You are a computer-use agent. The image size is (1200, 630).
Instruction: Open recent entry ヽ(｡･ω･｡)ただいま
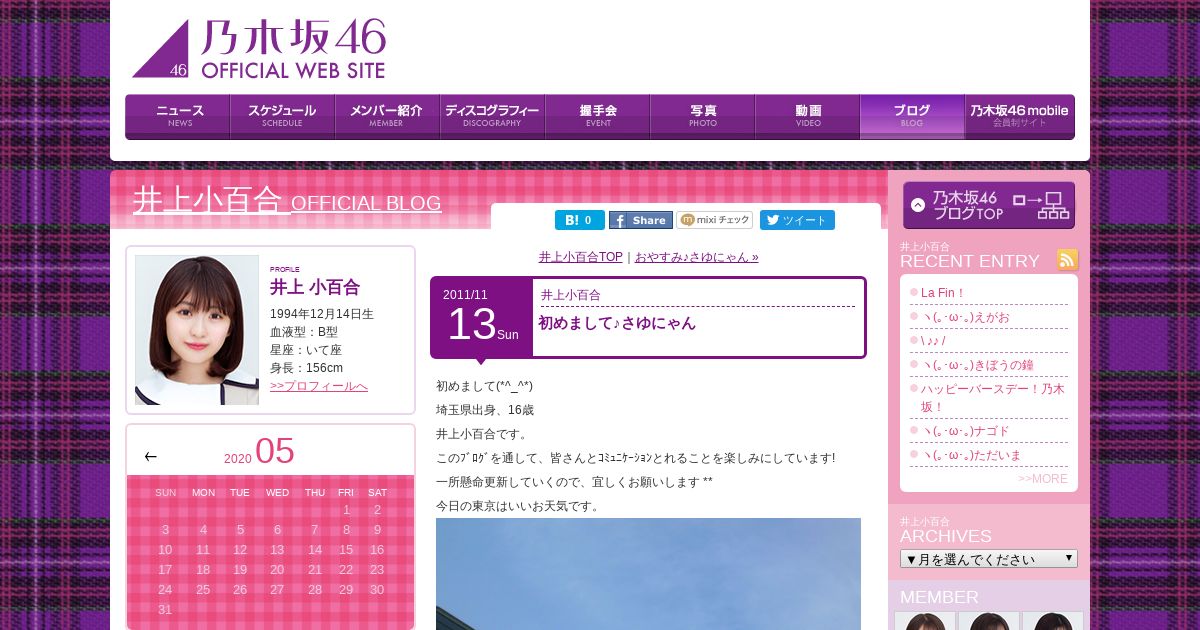click(971, 455)
